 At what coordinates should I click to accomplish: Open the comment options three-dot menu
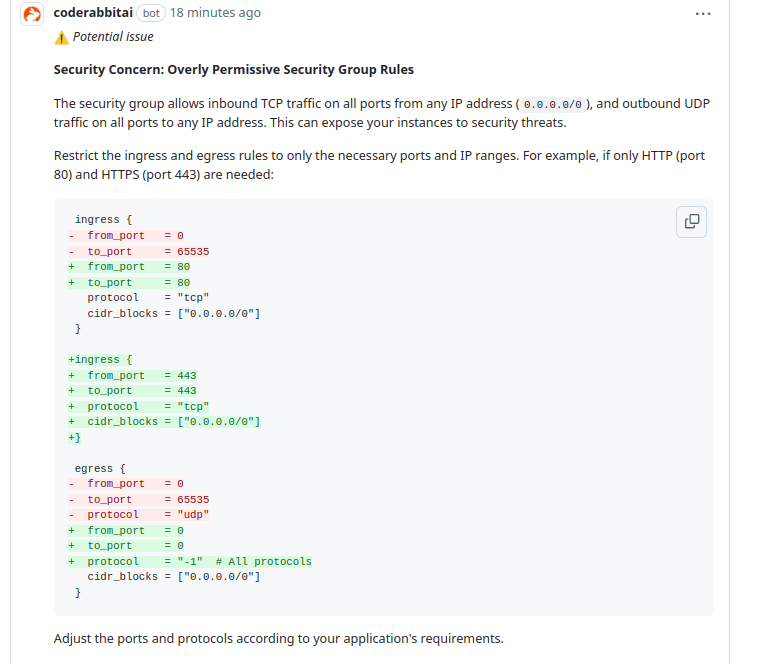703,14
